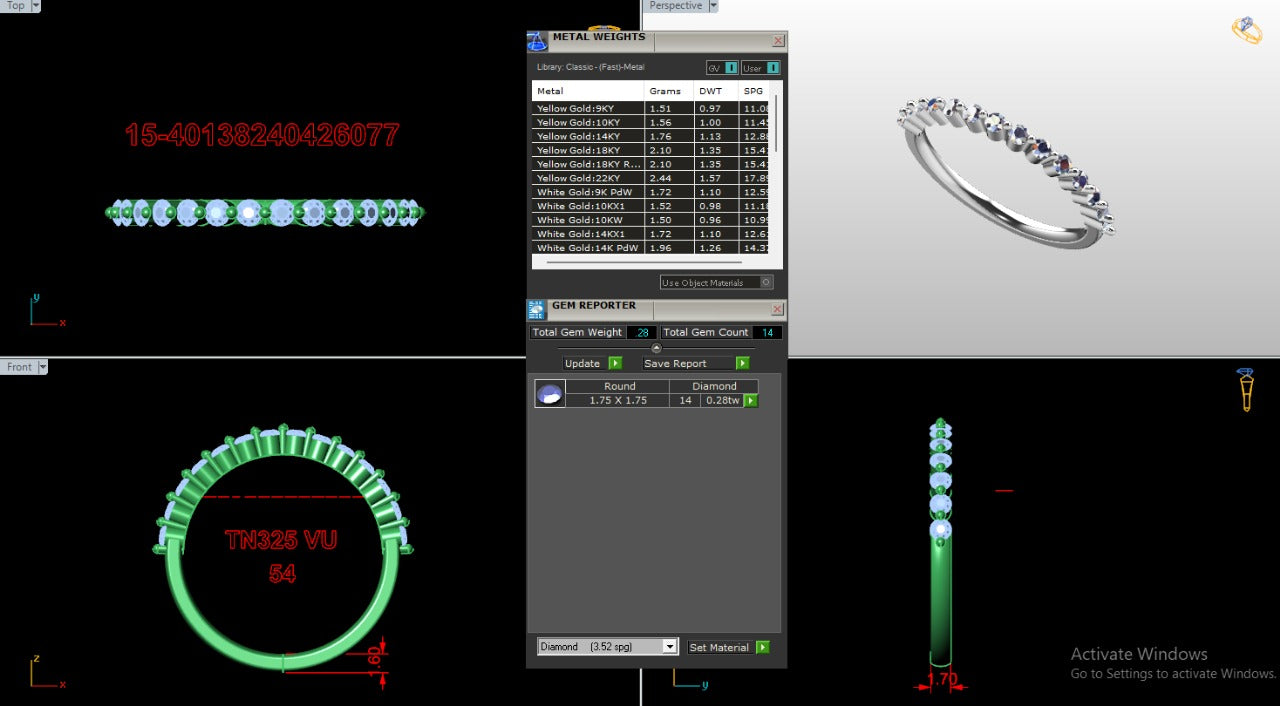Viewport: 1280px width, 706px height.
Task: Select the Yellow Gold:9KY row
Action: [651, 108]
